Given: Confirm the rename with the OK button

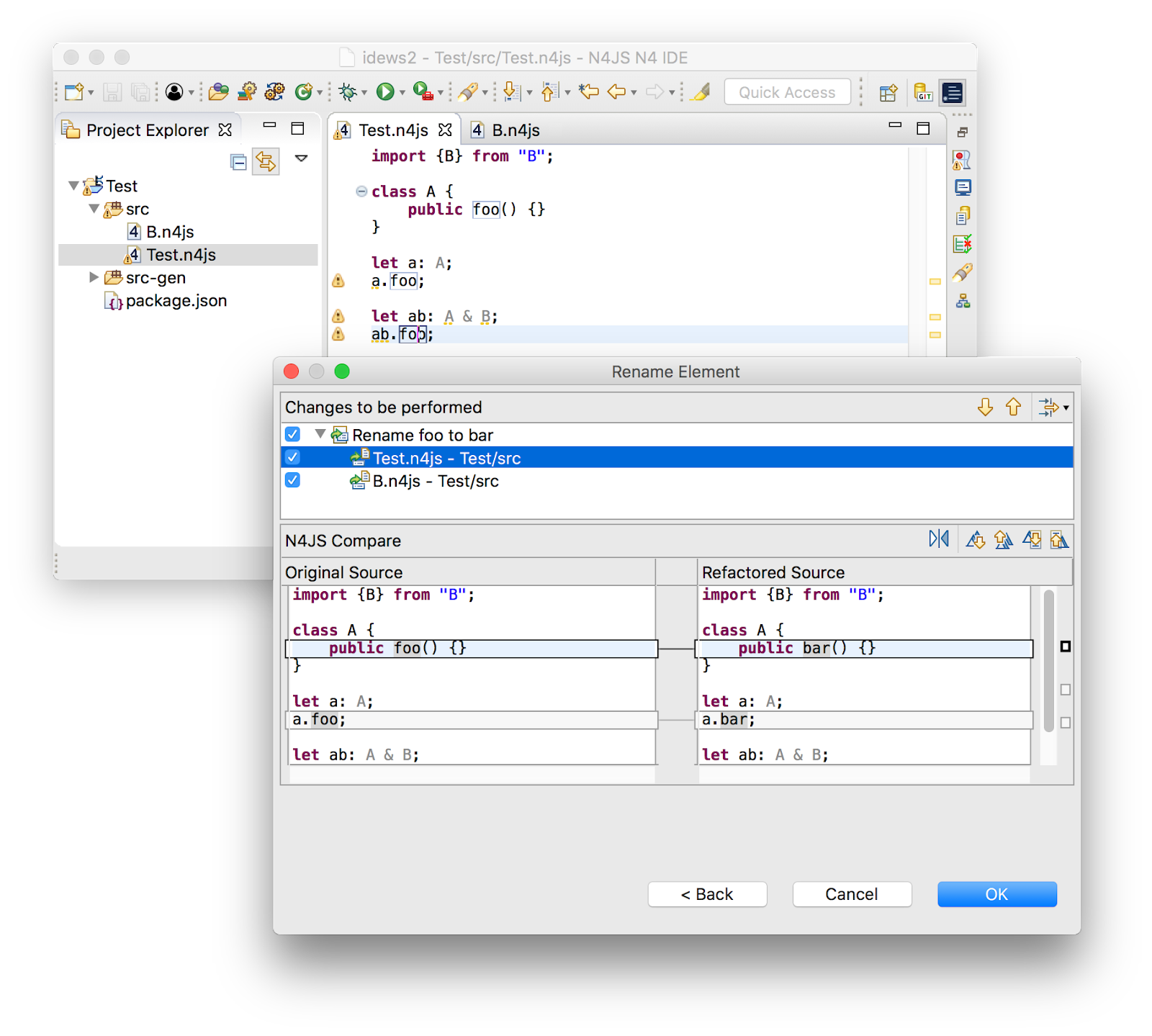Looking at the screenshot, I should (x=996, y=894).
